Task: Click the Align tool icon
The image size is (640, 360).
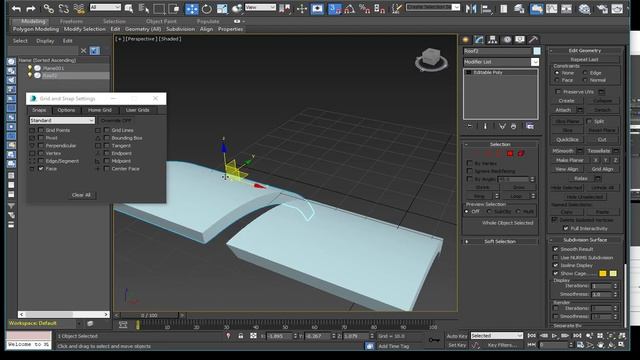Action: 486,9
